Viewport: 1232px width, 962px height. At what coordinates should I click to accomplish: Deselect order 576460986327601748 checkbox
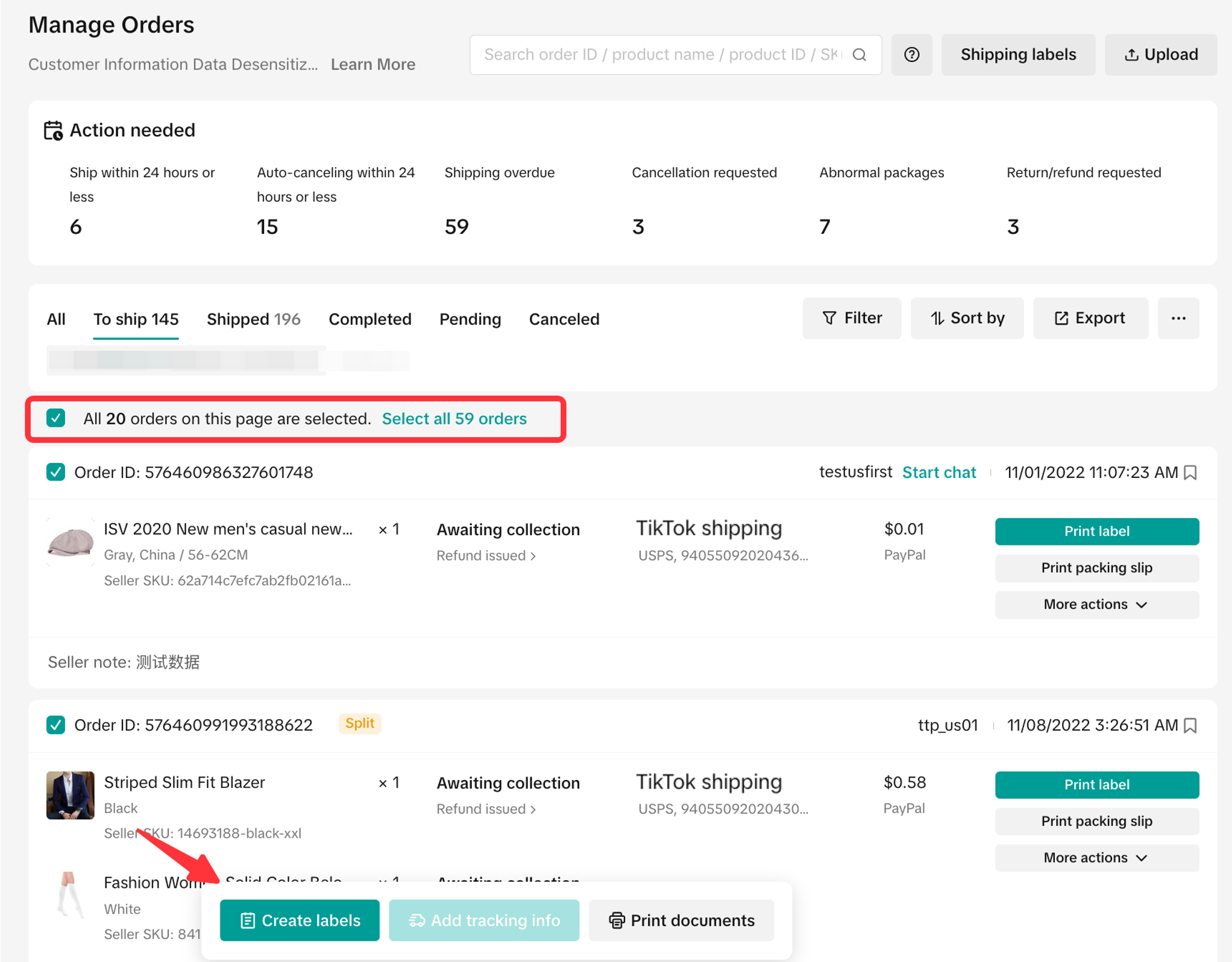pos(56,472)
